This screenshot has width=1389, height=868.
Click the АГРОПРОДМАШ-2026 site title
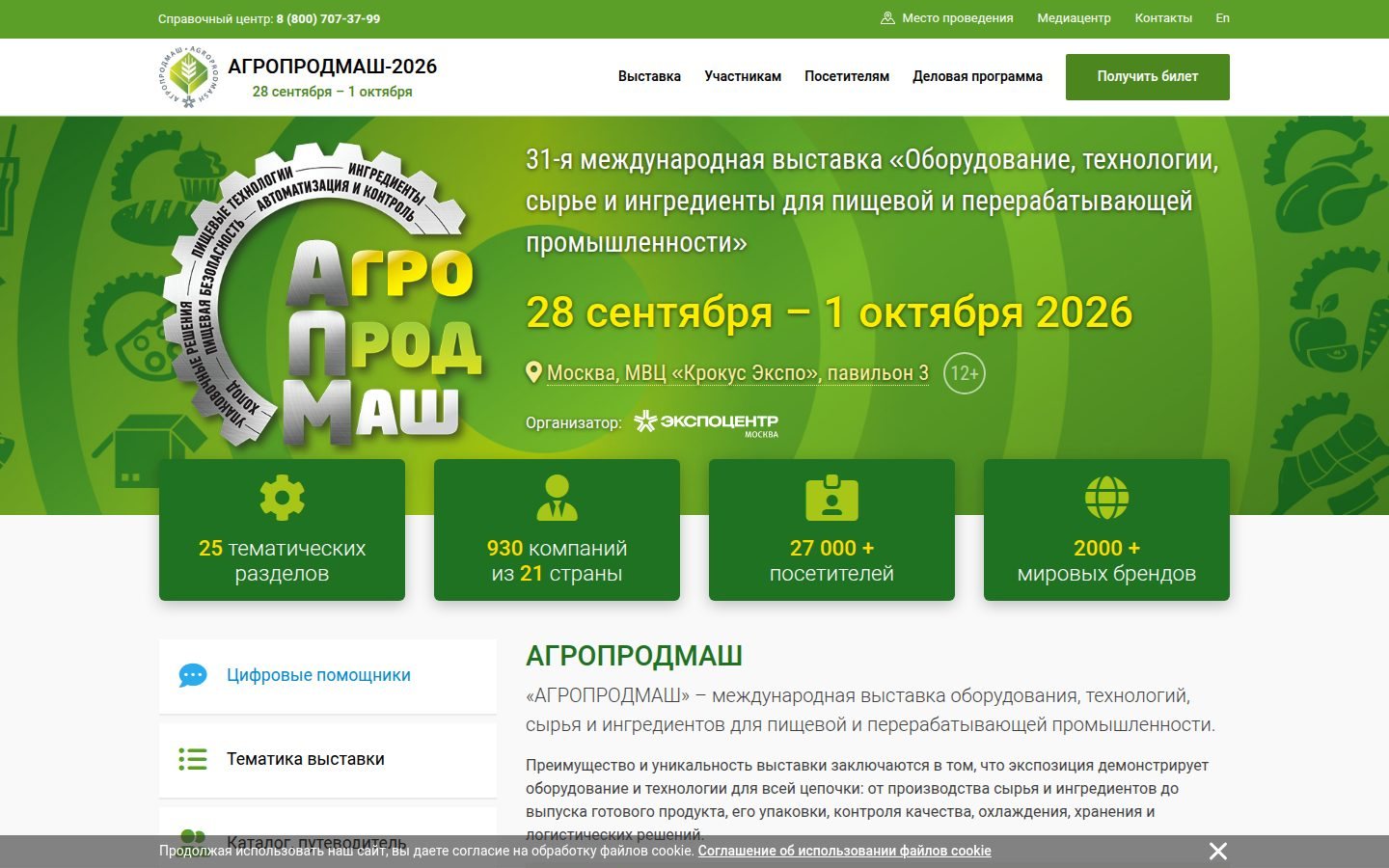(333, 67)
